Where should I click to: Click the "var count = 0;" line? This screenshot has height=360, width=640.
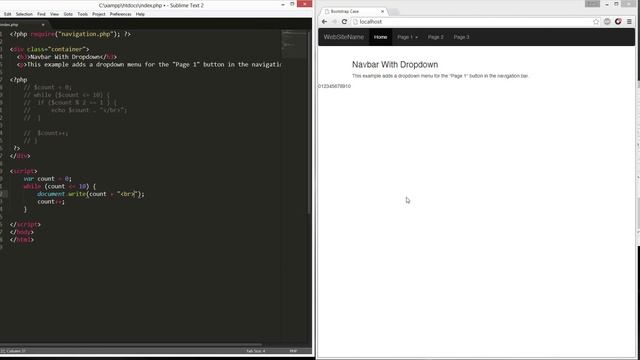tap(47, 179)
